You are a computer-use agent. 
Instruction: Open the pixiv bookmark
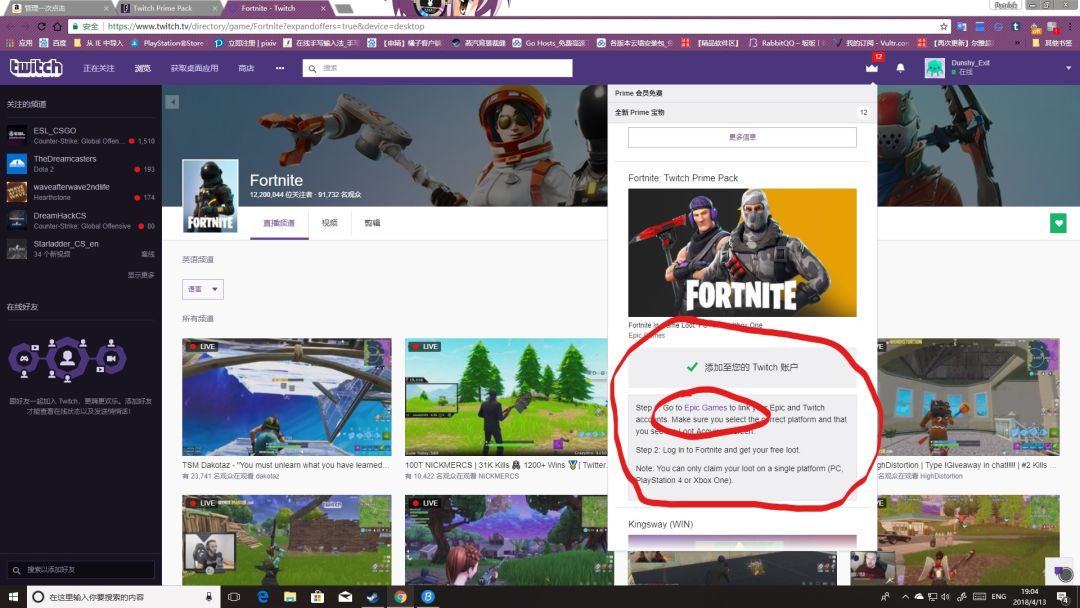point(245,43)
